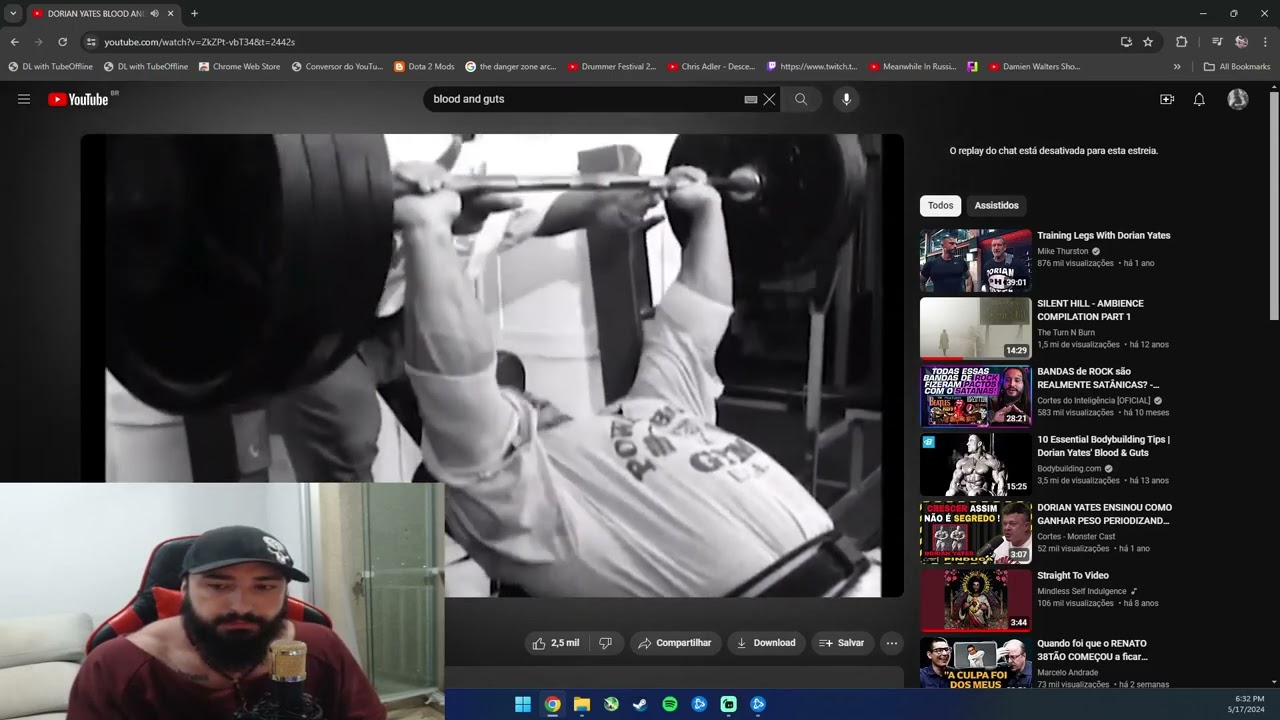The height and width of the screenshot is (720, 1280).
Task: Click the Download button below the video
Action: point(766,643)
